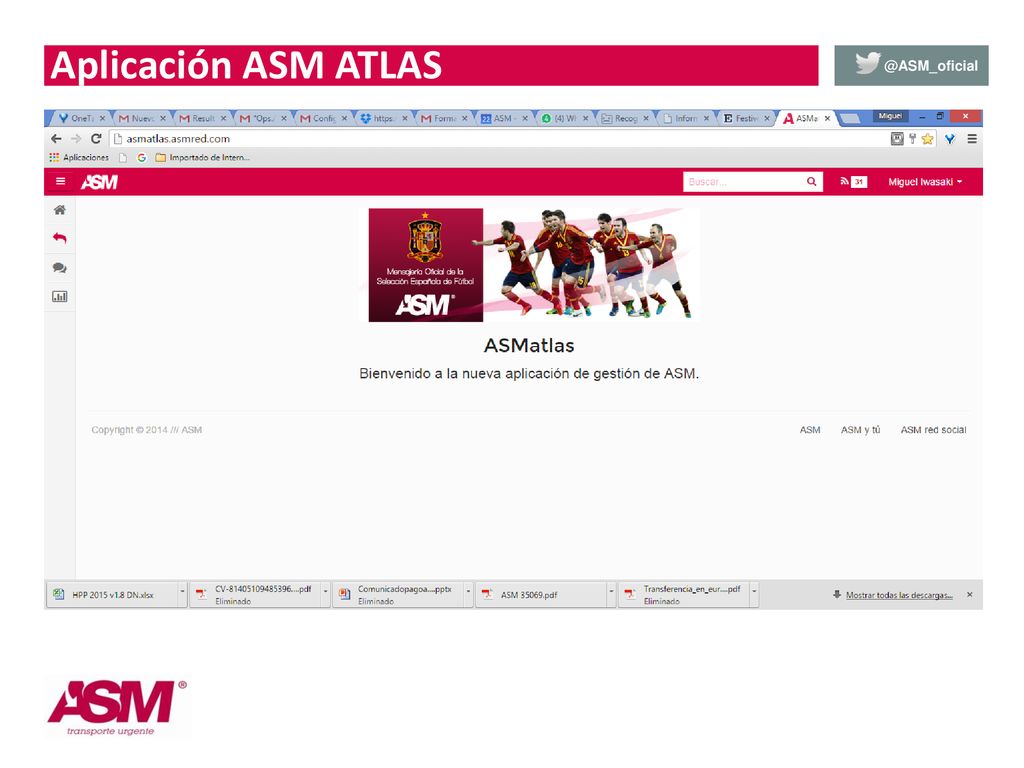1024x768 pixels.
Task: Switch to the OneTi browser tab
Action: 80,118
